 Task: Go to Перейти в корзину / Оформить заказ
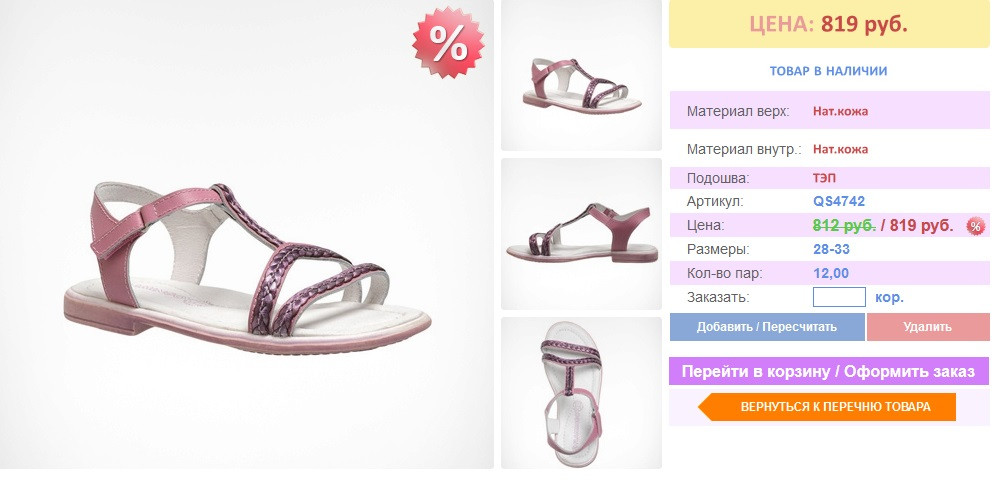tap(829, 371)
